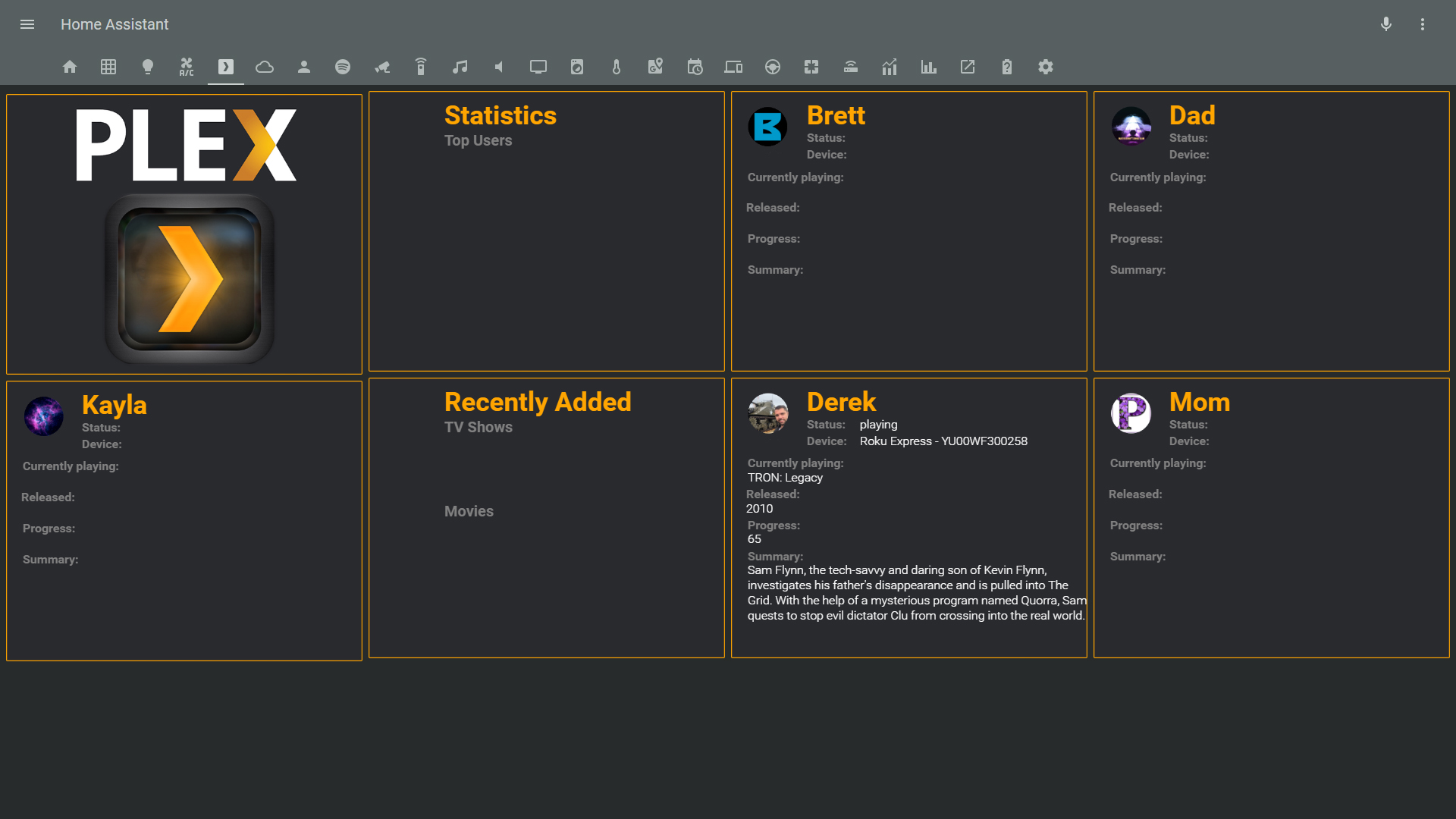Open the television tab icon
The image size is (1456, 819).
pyautogui.click(x=538, y=67)
